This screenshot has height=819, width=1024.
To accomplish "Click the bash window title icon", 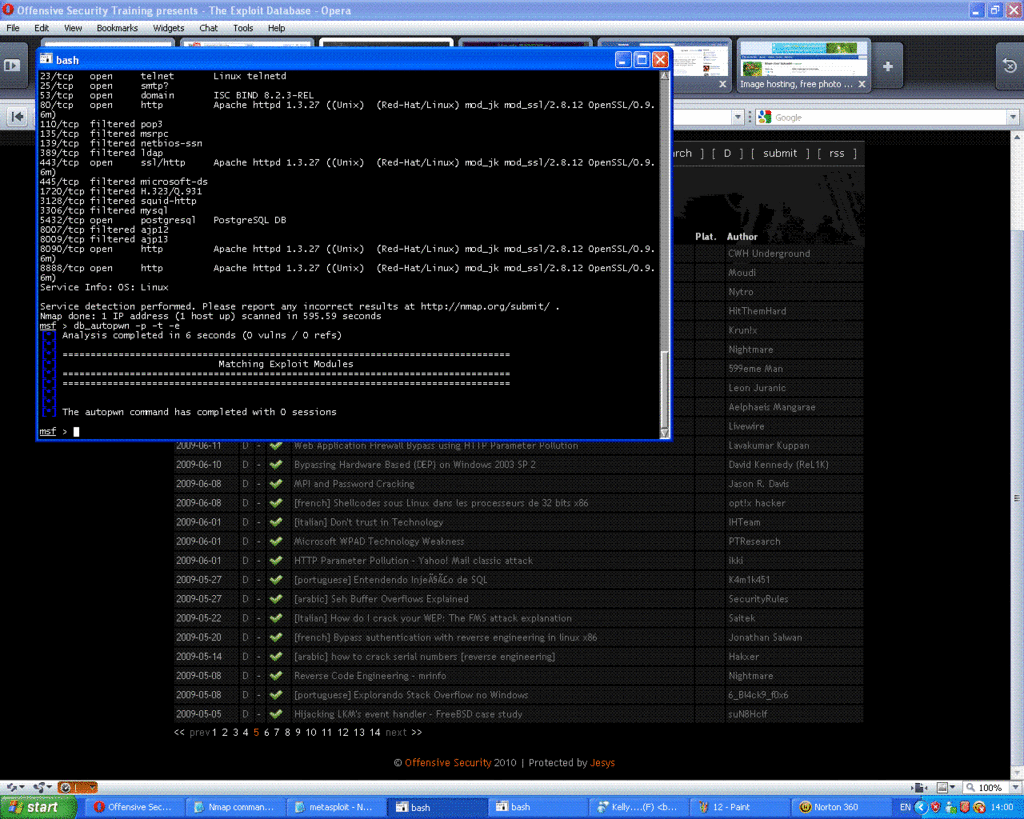I will click(46, 59).
